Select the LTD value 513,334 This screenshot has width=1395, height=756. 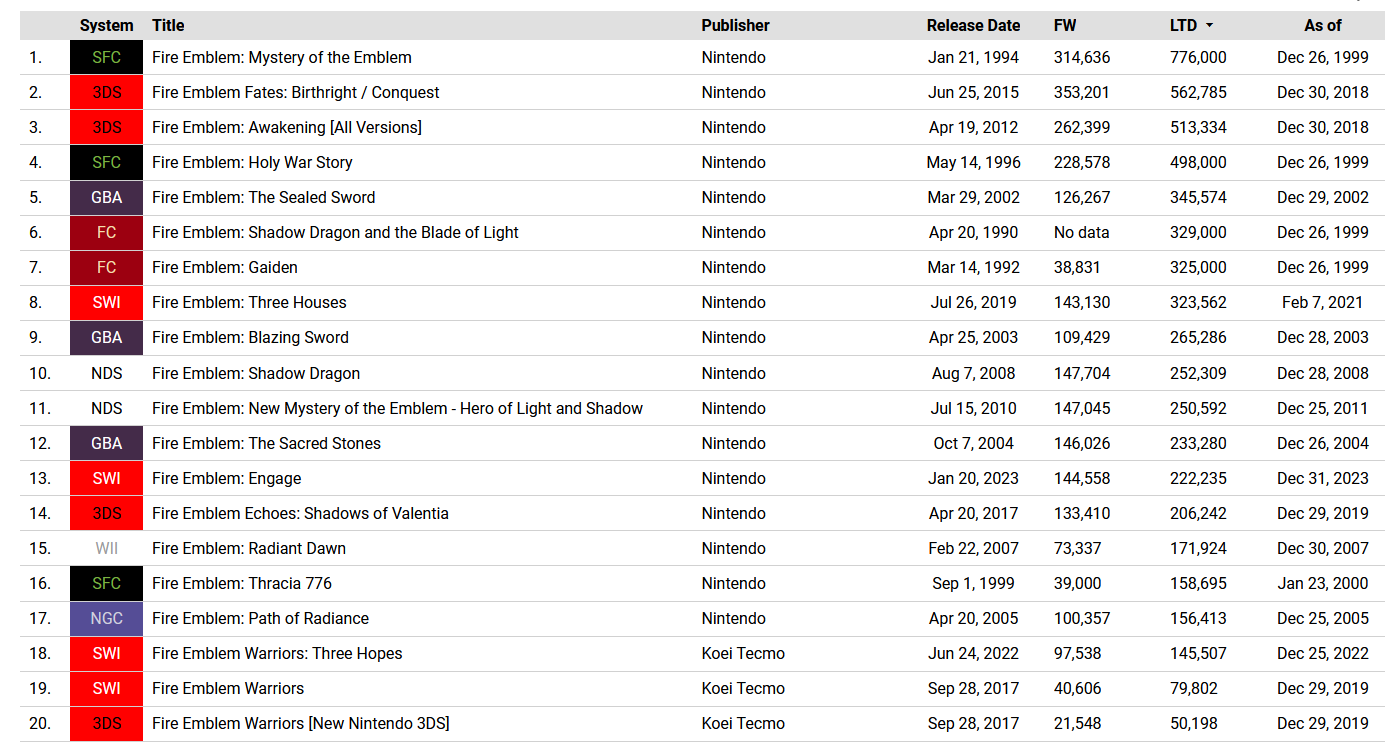tap(1198, 128)
